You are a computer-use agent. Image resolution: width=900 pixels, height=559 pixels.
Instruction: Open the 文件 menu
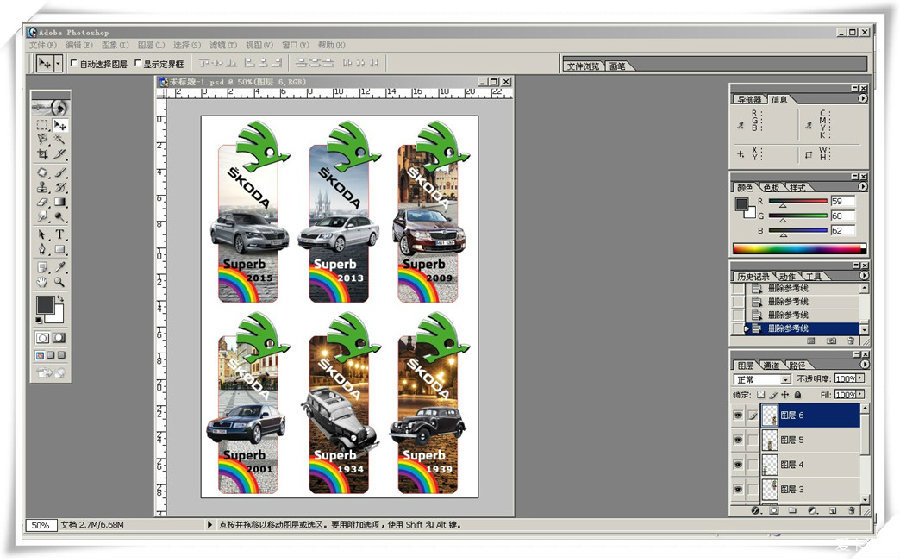[42, 45]
